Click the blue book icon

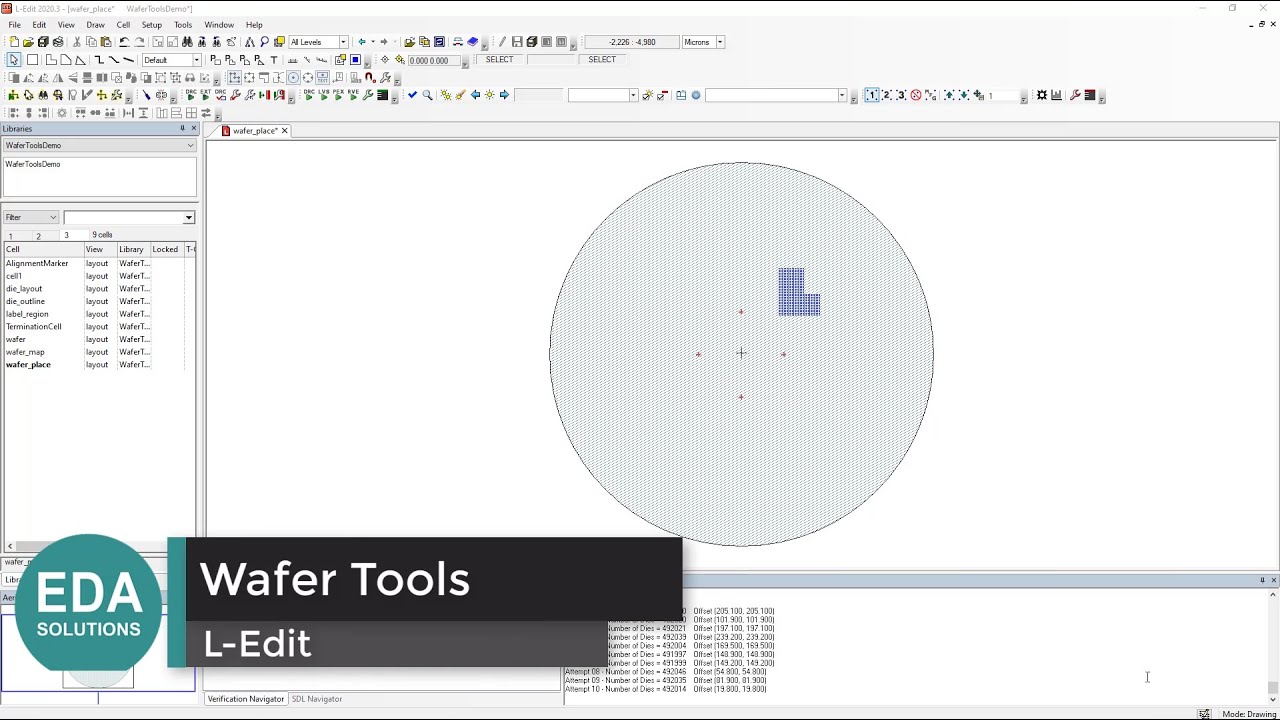pyautogui.click(x=473, y=42)
